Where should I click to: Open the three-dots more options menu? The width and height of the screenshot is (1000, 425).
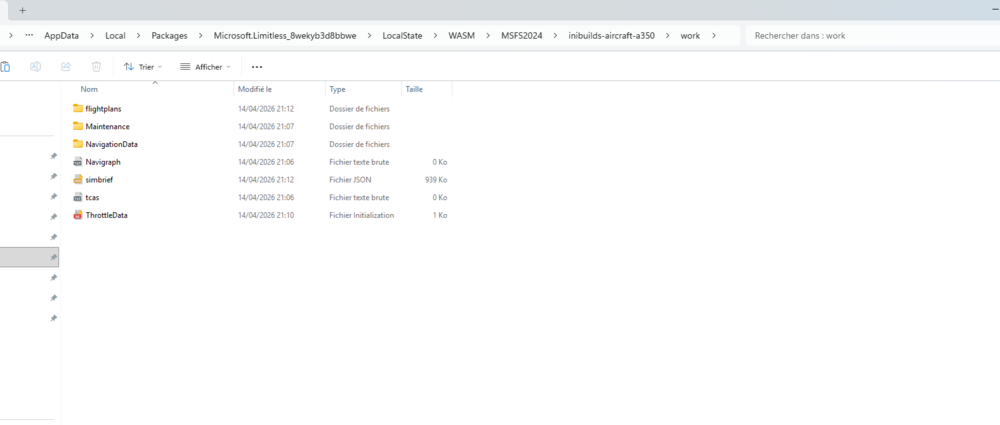point(257,67)
